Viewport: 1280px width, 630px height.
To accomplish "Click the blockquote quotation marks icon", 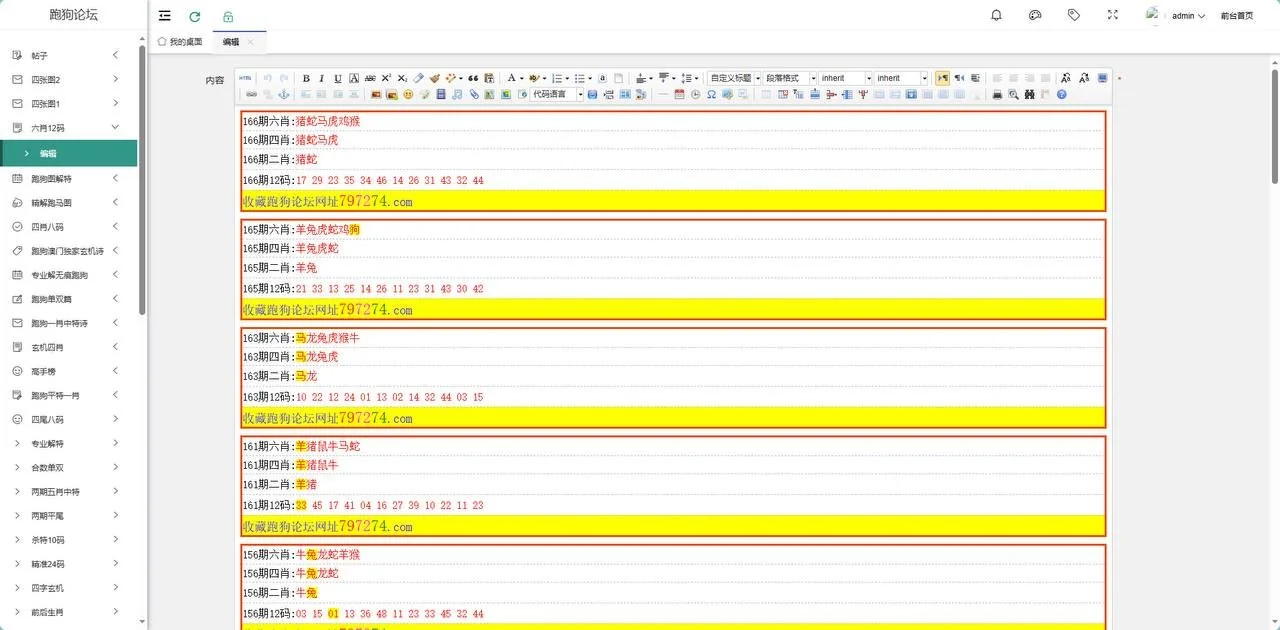I will click(473, 78).
